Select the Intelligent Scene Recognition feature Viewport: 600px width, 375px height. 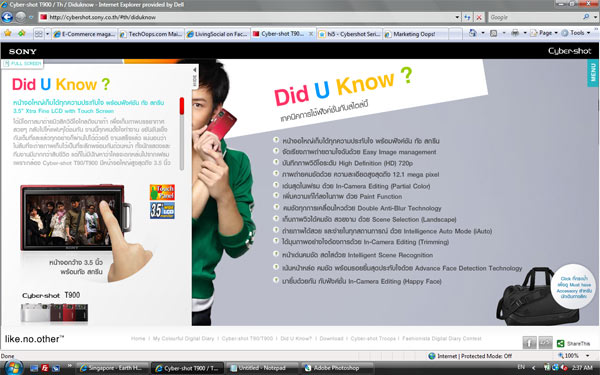357,255
